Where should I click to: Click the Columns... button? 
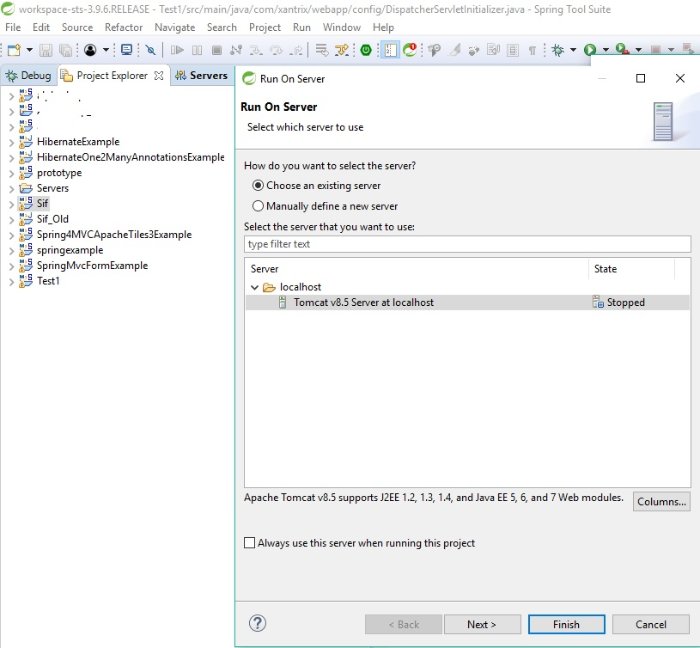coord(661,501)
